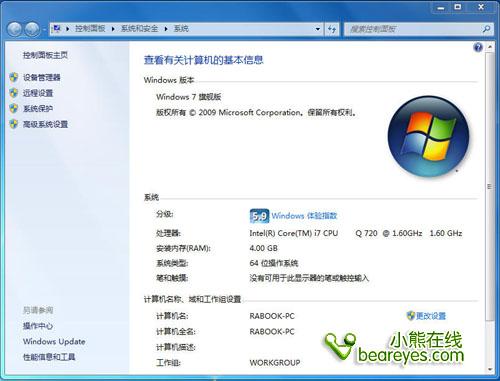Image resolution: width=500 pixels, height=381 pixels.
Task: Click the 5.9 experience index score badge
Action: click(x=259, y=216)
